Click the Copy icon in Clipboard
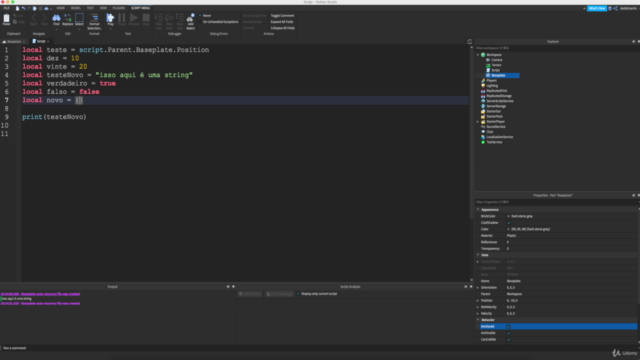640x360 pixels. coord(18,22)
